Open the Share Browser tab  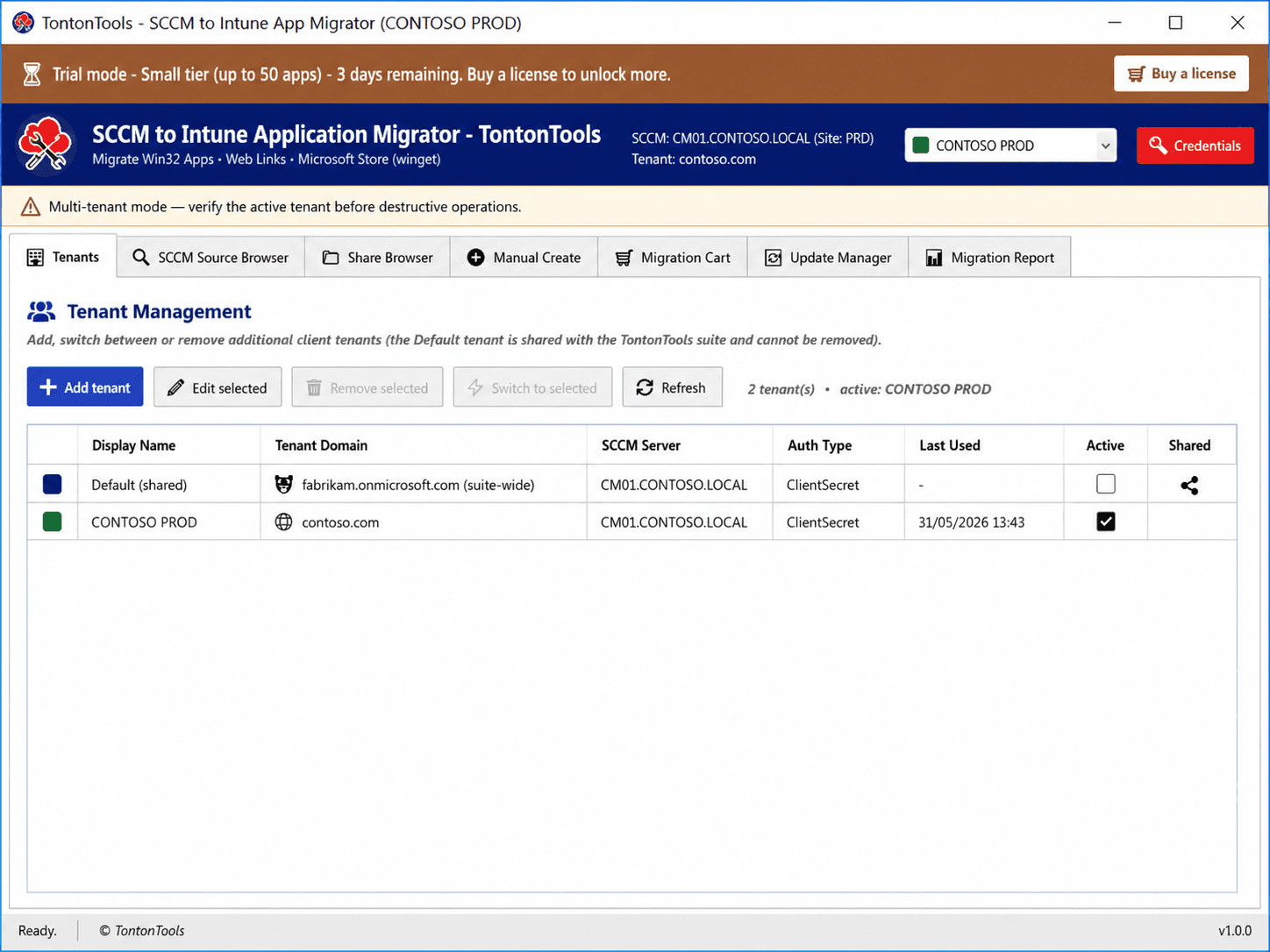coord(377,258)
